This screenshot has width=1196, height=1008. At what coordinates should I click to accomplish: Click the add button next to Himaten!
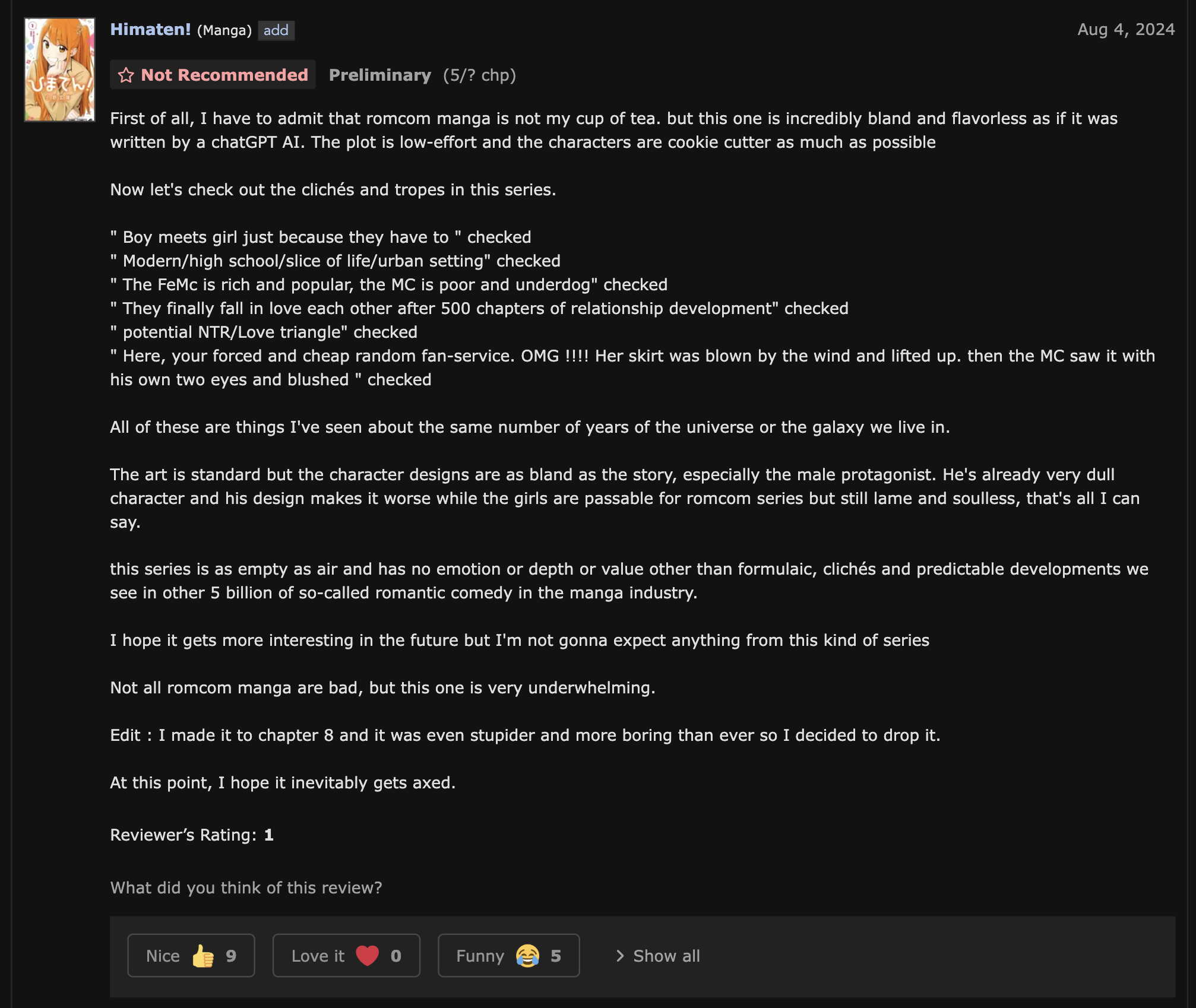[276, 30]
